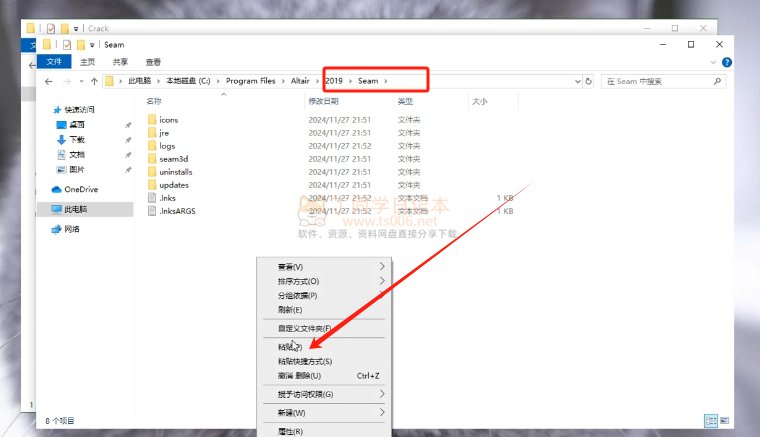Screen dimensions: 760x437
Task: Sort by 大小 column header
Action: [x=480, y=101]
